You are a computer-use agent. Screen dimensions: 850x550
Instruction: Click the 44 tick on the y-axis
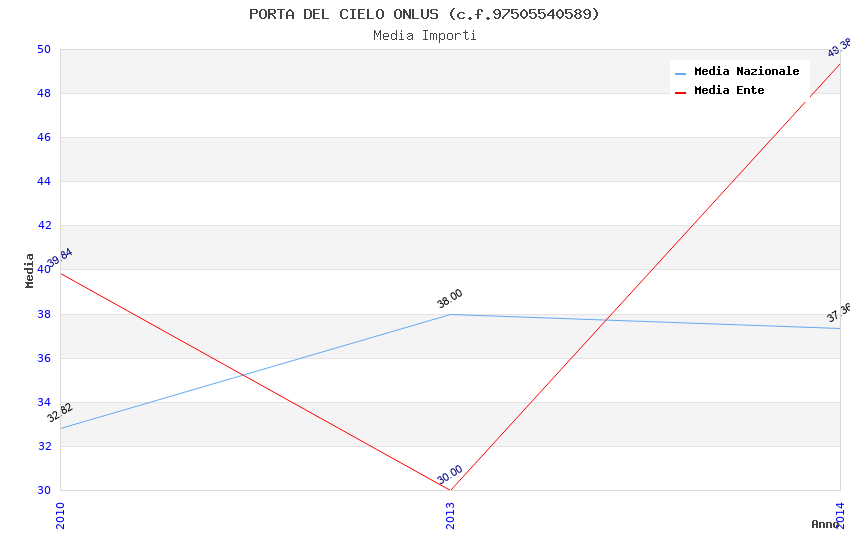pyautogui.click(x=44, y=182)
